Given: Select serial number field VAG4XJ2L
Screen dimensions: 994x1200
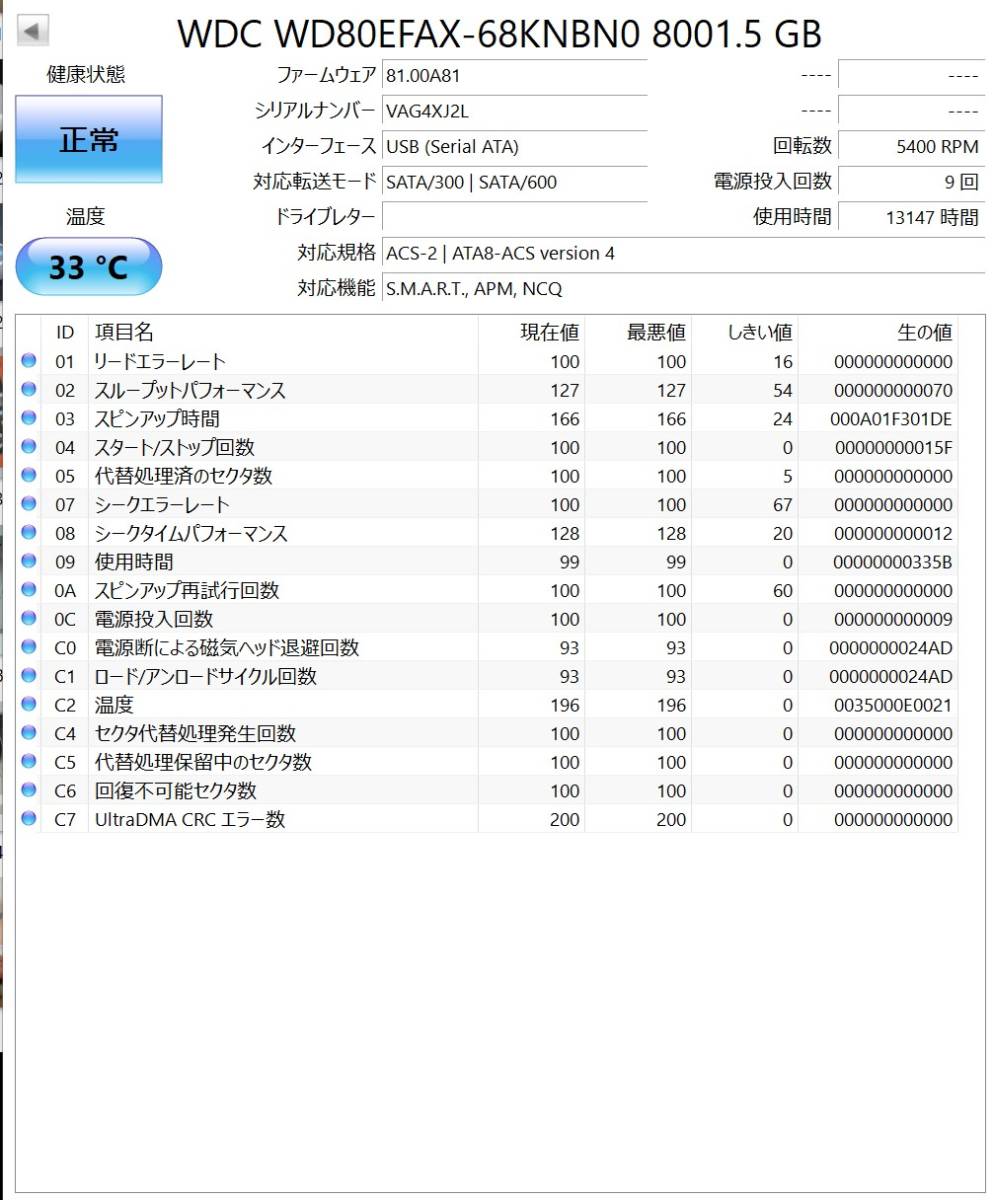Looking at the screenshot, I should click(x=514, y=111).
